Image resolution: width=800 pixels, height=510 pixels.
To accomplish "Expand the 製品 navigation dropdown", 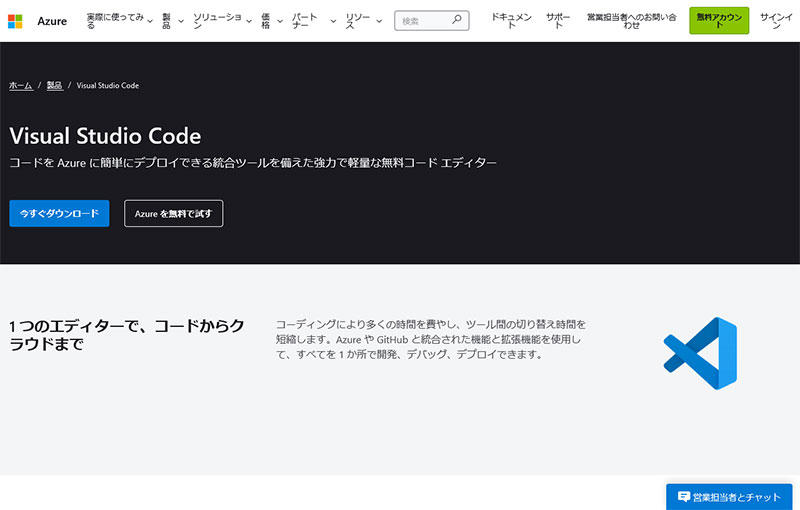I will [173, 21].
